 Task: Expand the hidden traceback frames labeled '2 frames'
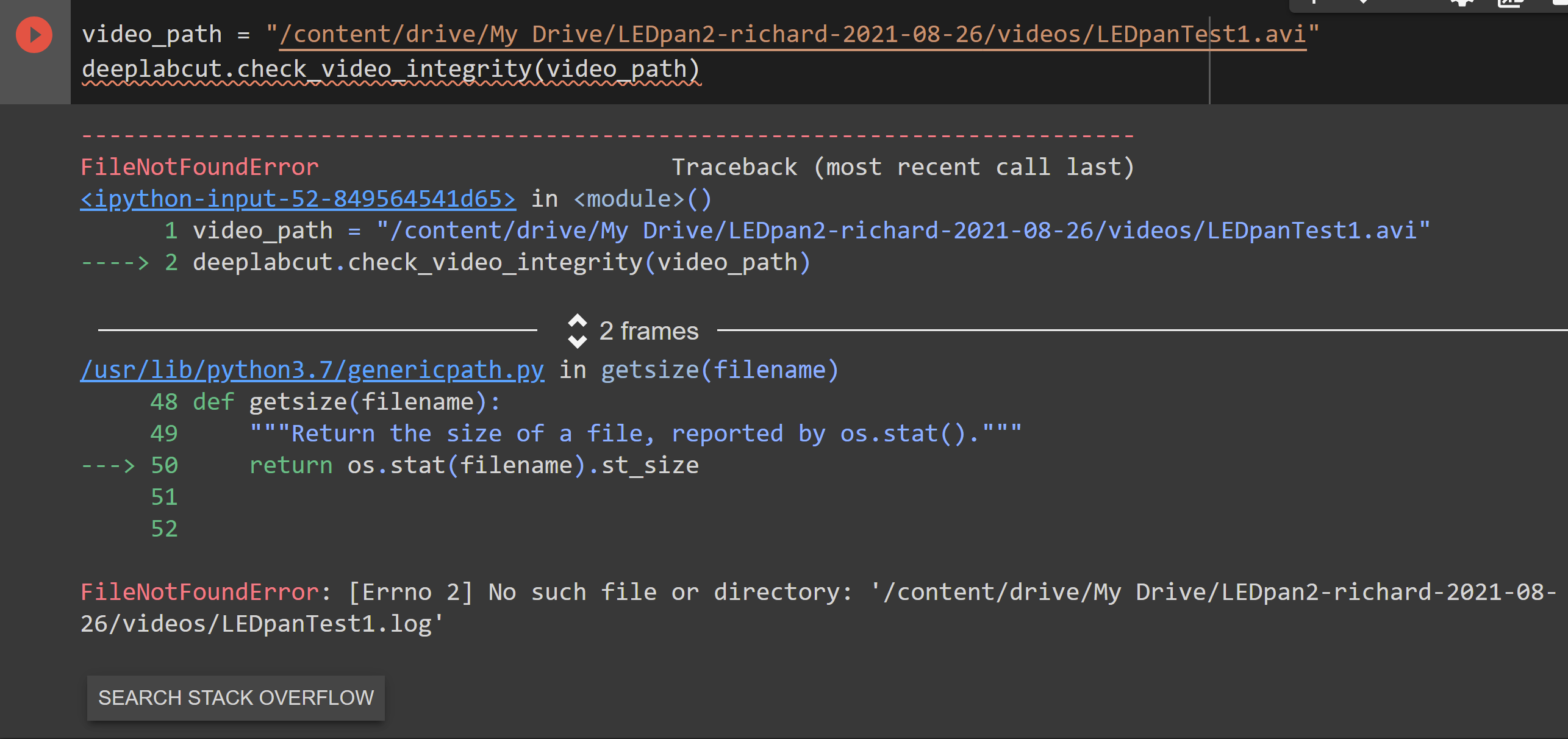coord(648,331)
